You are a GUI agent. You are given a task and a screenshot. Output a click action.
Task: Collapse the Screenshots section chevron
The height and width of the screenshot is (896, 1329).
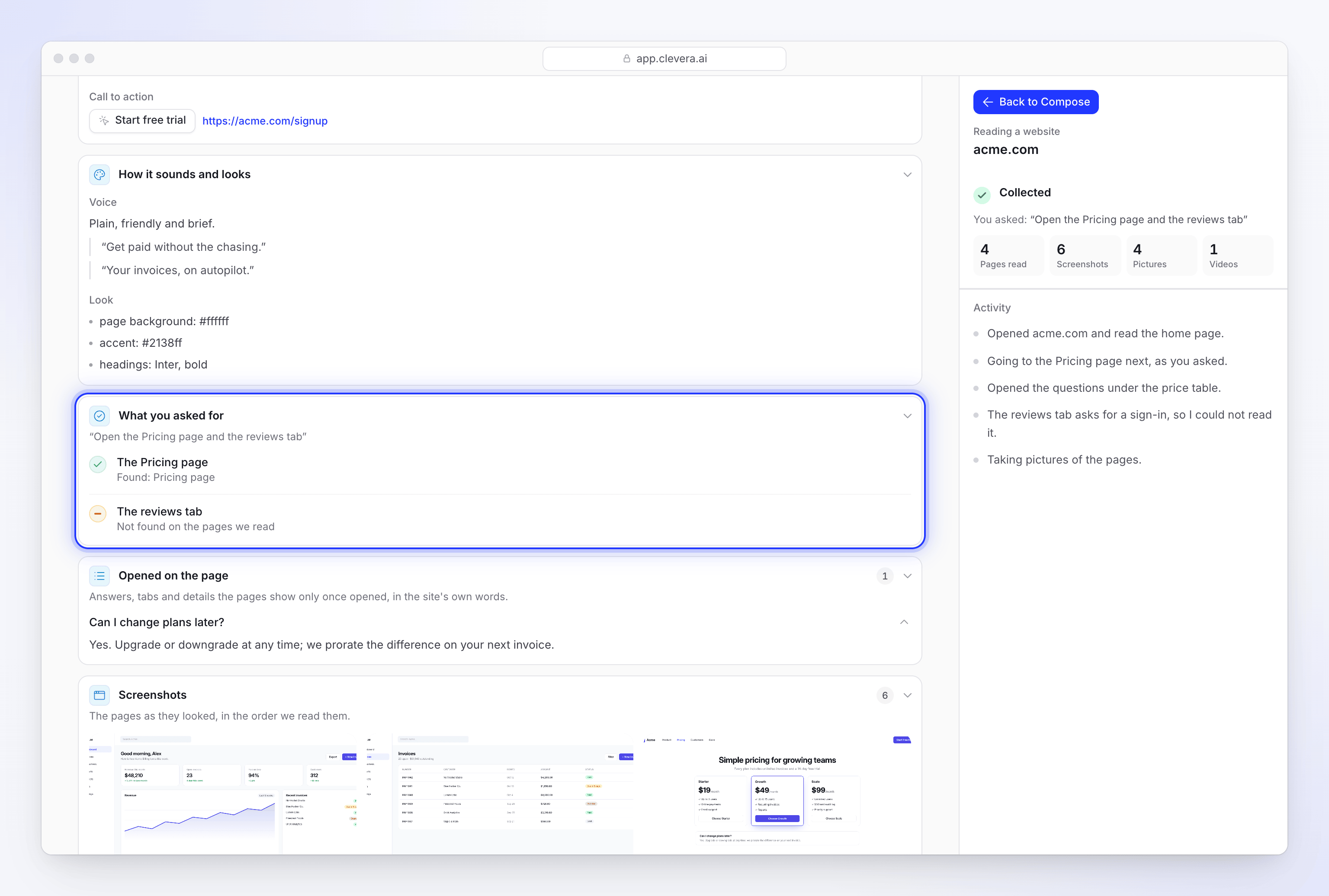click(907, 695)
